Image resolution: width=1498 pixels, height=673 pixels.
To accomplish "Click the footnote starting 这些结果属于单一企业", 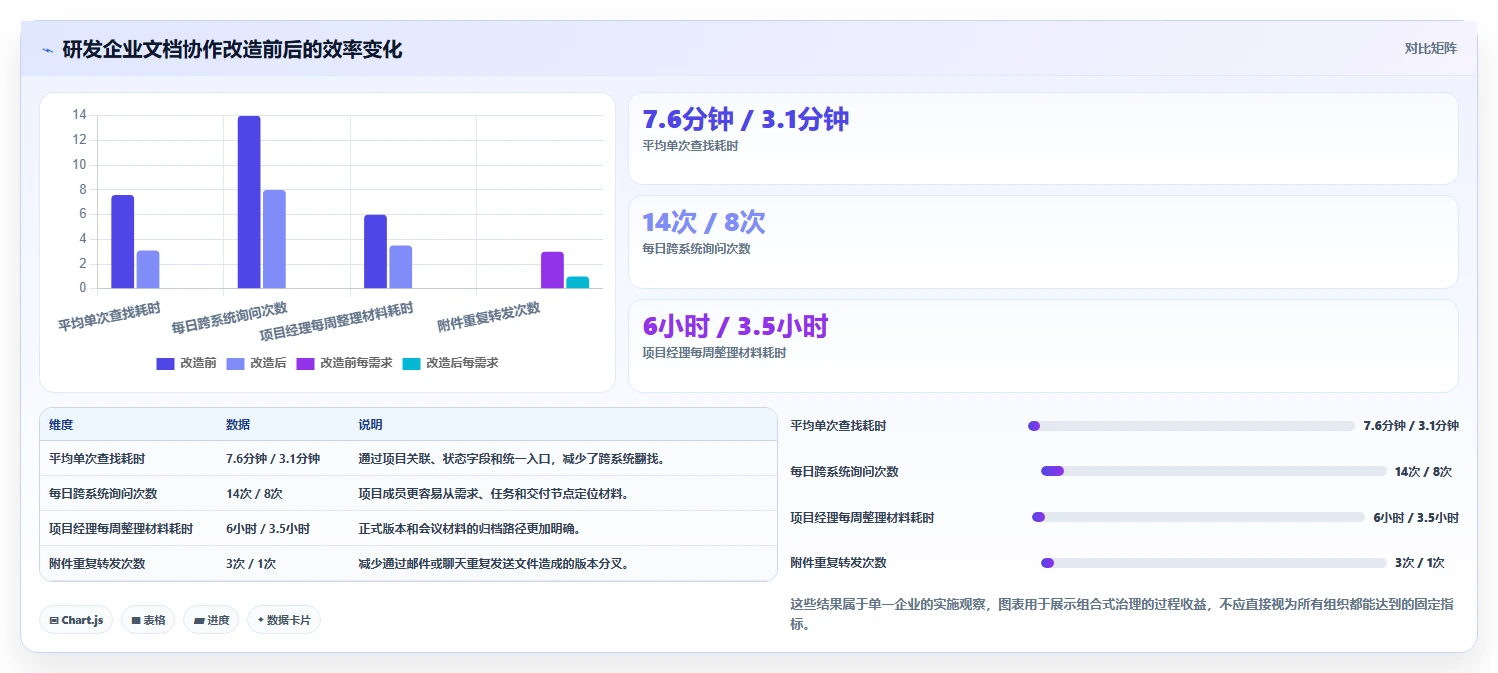I will click(x=1122, y=615).
